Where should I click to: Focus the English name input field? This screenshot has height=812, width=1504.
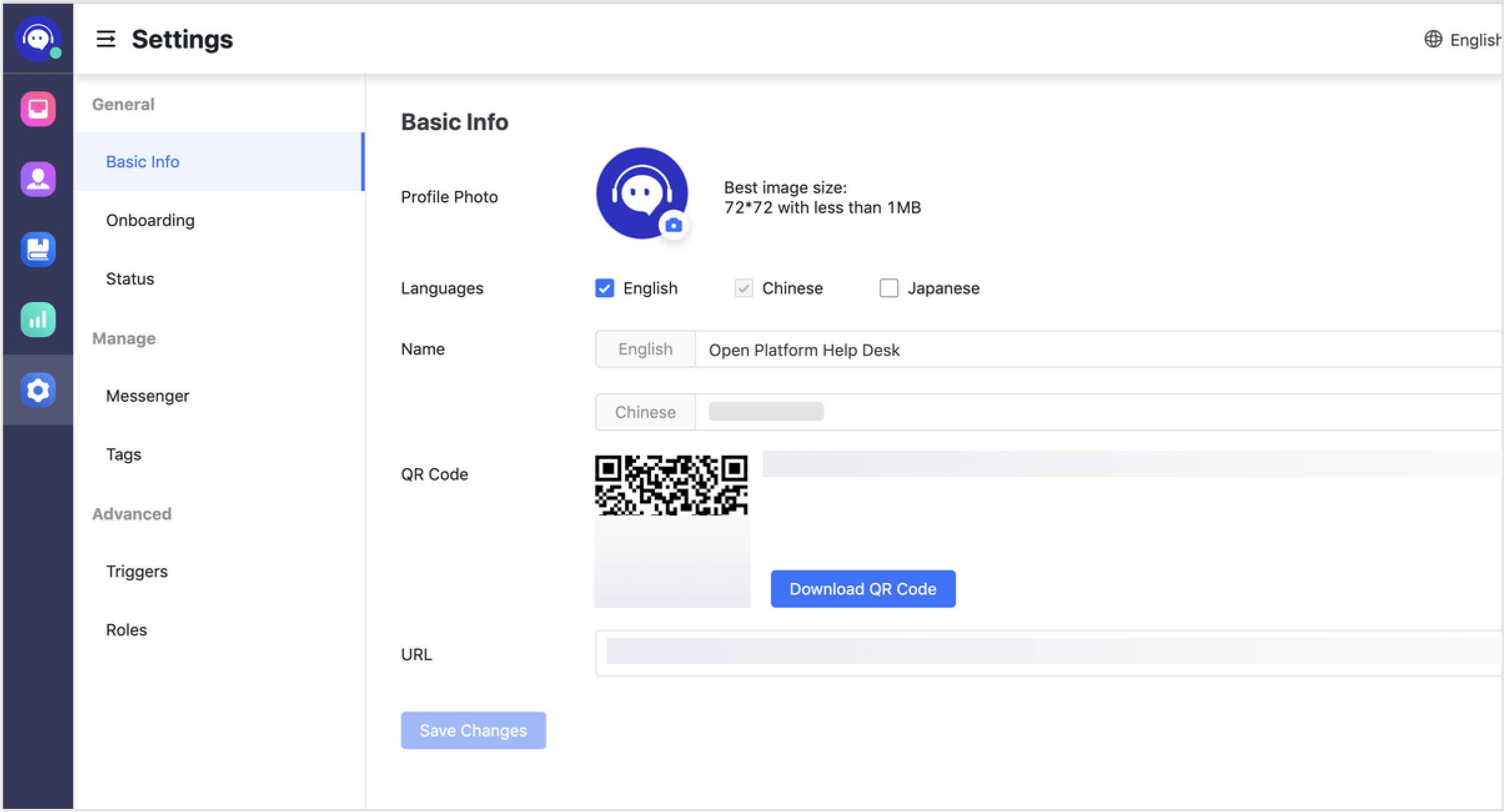[1099, 350]
